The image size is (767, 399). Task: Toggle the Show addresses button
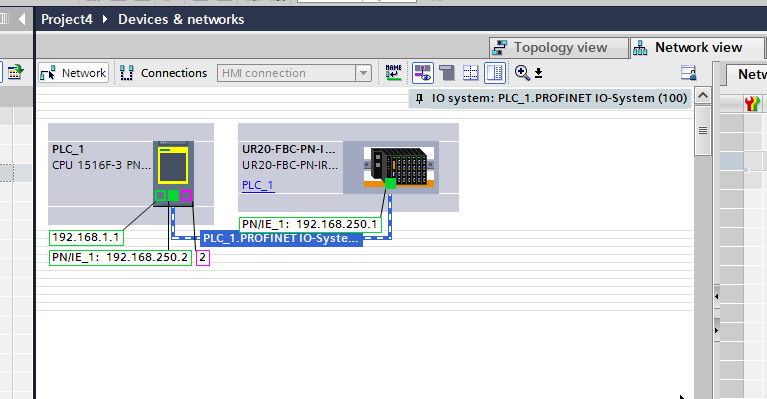pyautogui.click(x=422, y=73)
